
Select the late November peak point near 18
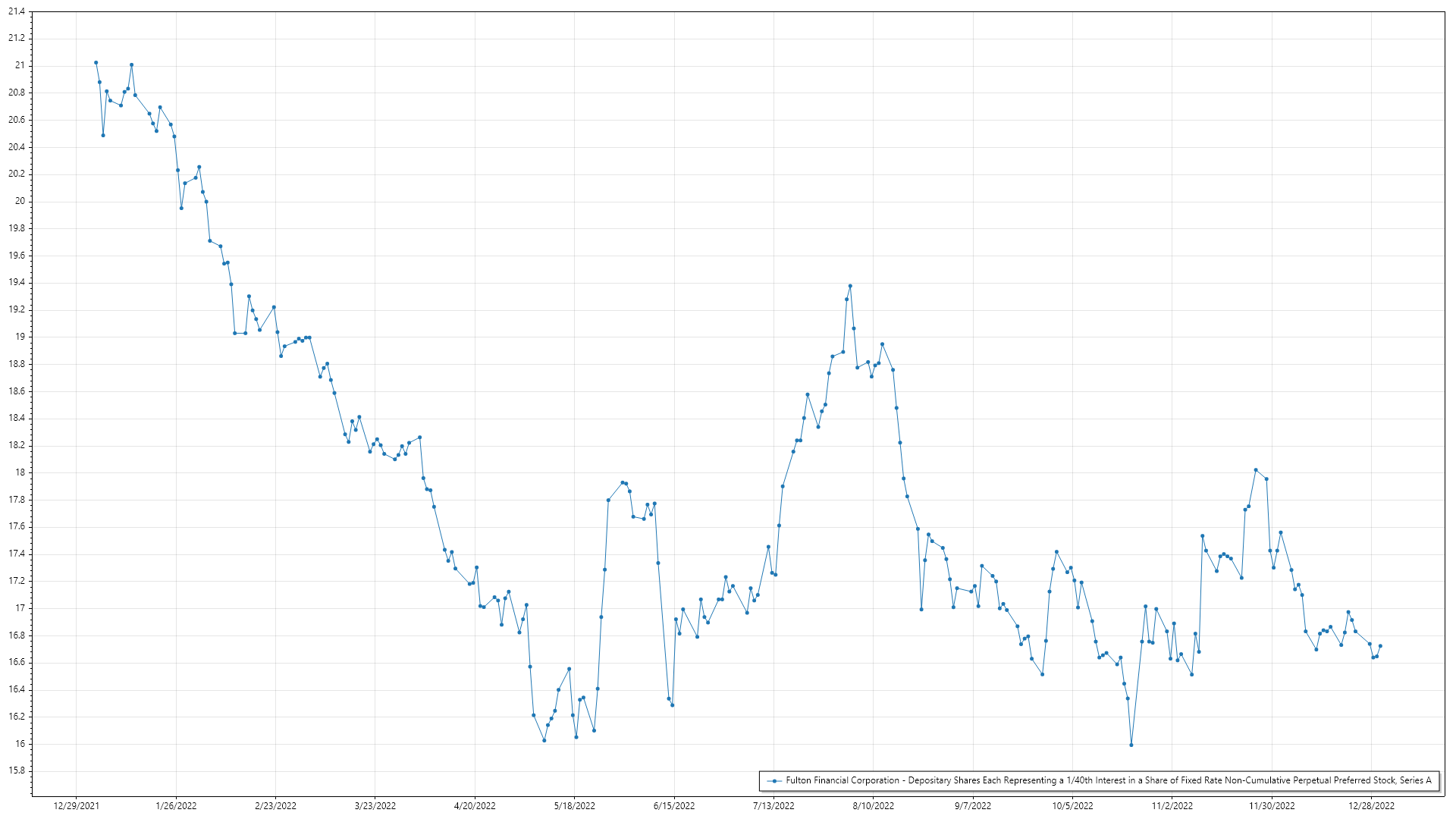point(1256,470)
